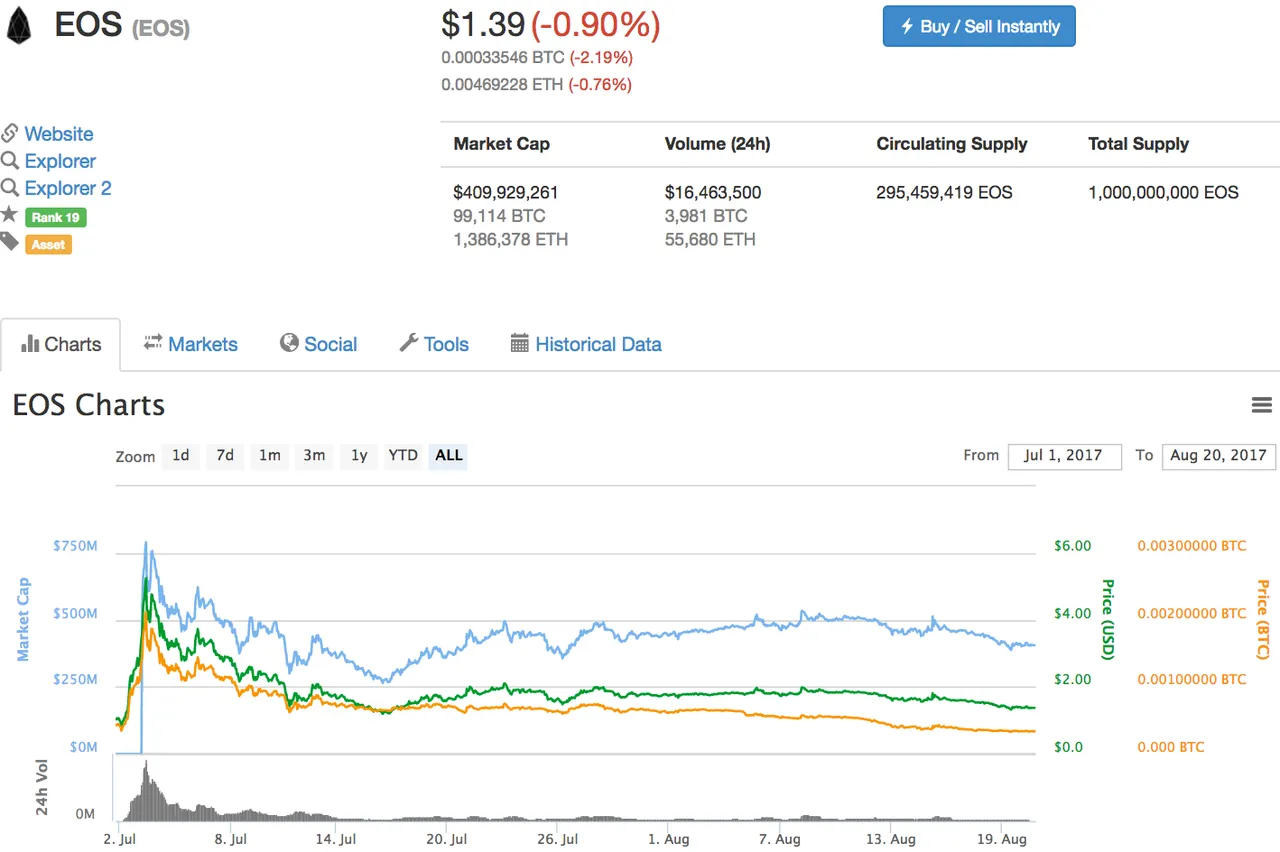
Task: Click the From date field Jul 1, 2017
Action: pyautogui.click(x=1065, y=456)
